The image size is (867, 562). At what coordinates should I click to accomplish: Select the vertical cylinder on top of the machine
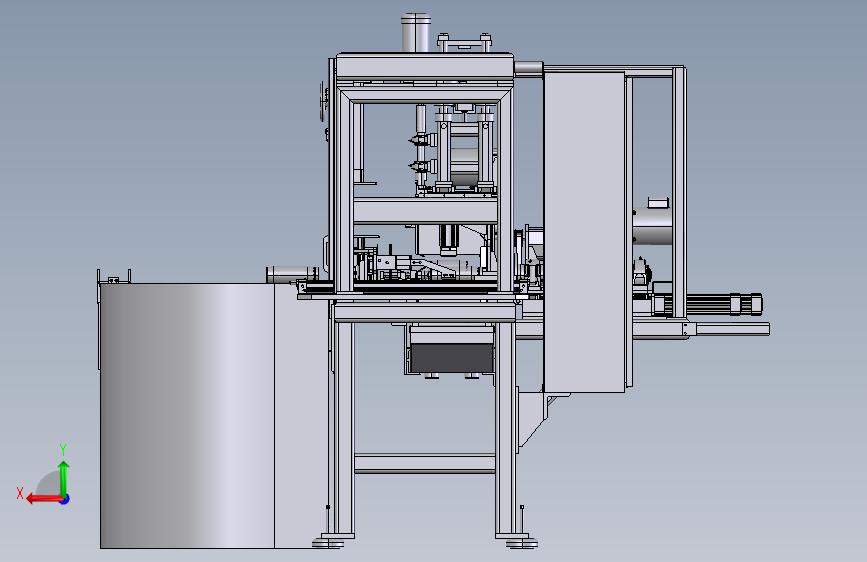point(416,33)
